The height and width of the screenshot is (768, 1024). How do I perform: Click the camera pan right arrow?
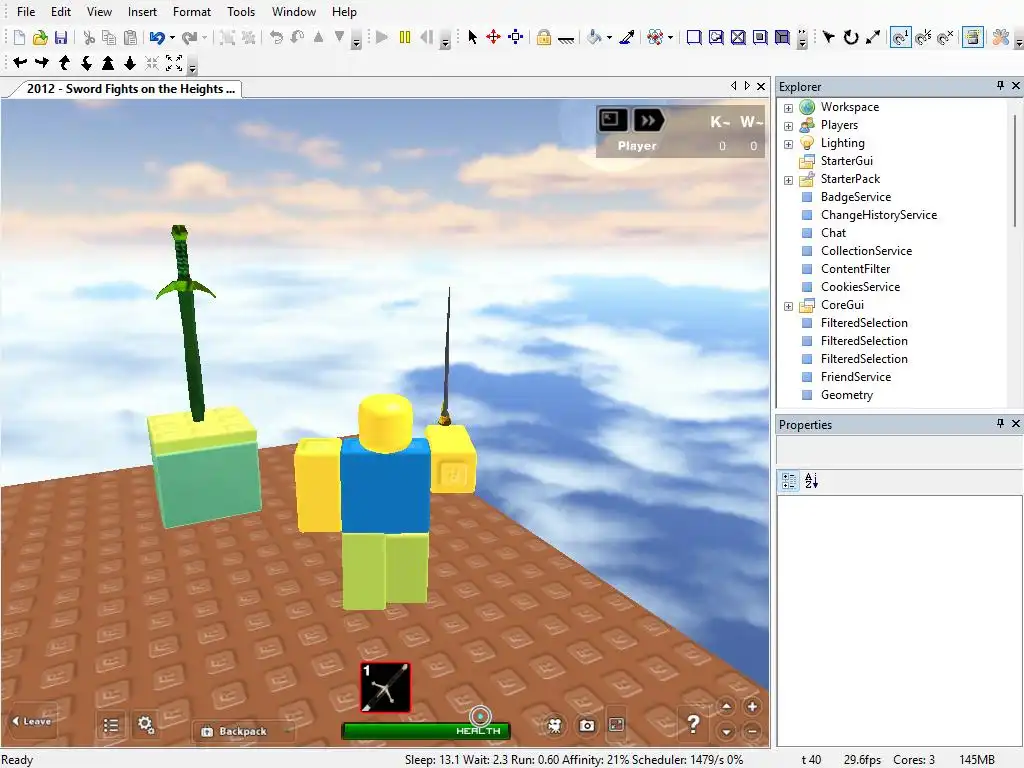tap(42, 63)
